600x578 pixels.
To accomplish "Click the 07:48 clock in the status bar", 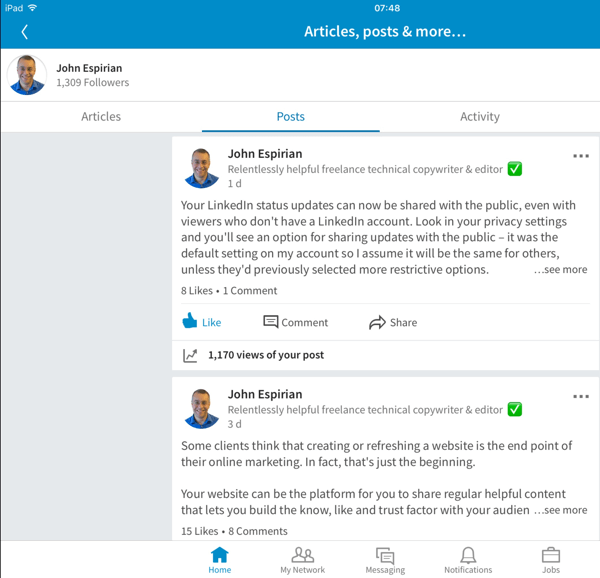I will (387, 8).
